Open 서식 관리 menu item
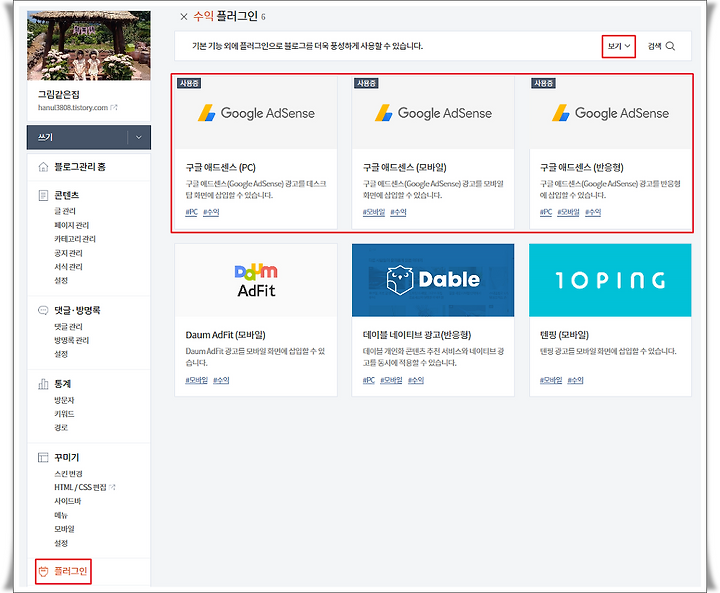The height and width of the screenshot is (593, 720). [x=68, y=267]
